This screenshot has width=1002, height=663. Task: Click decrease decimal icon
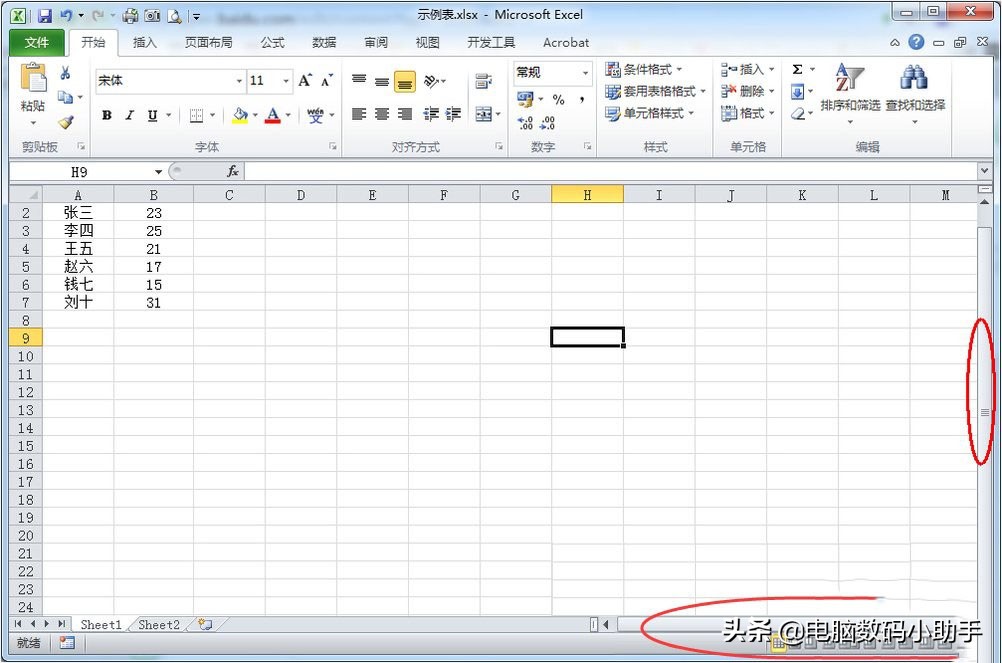tap(548, 123)
